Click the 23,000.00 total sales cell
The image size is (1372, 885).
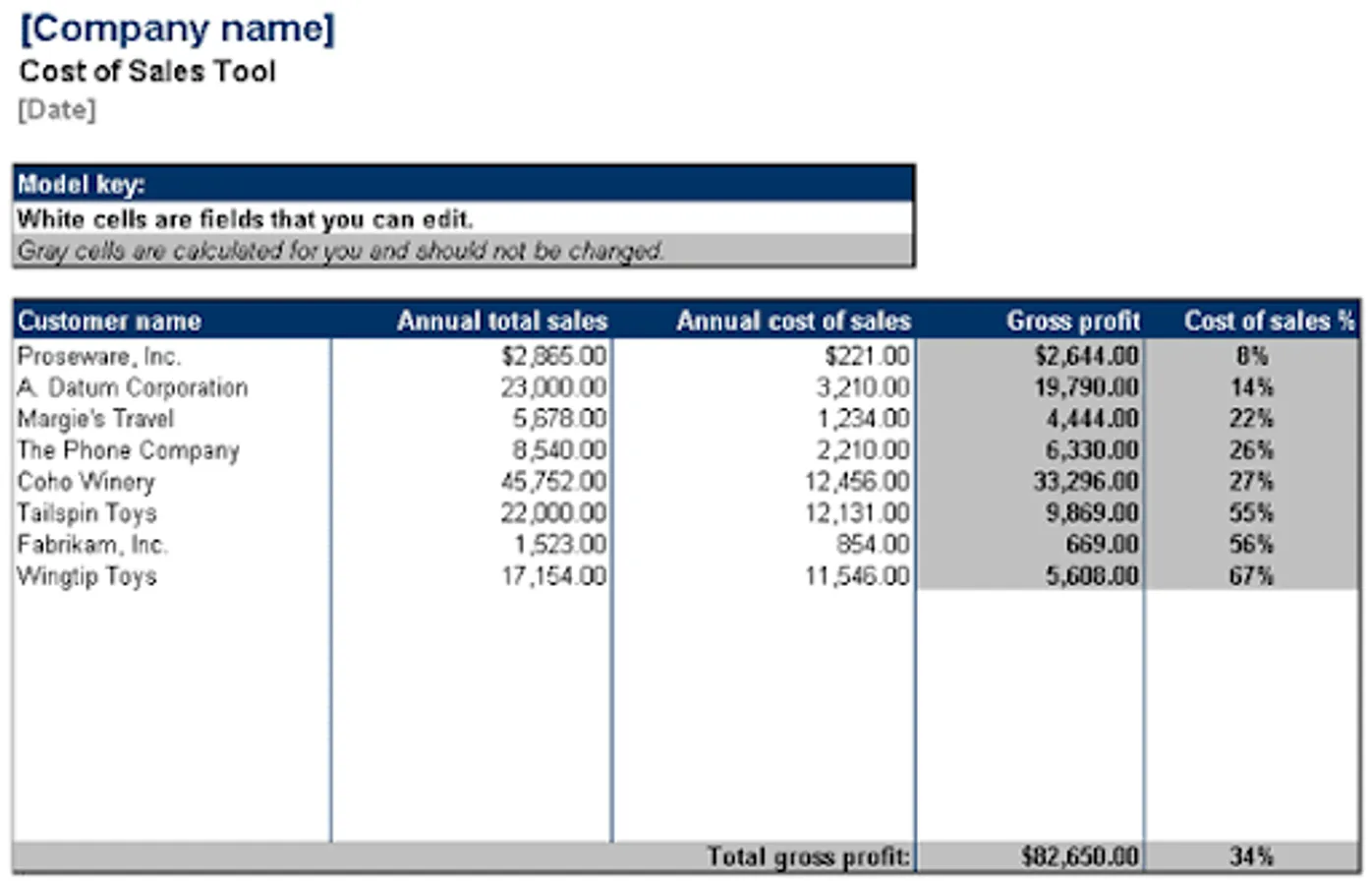tap(472, 387)
